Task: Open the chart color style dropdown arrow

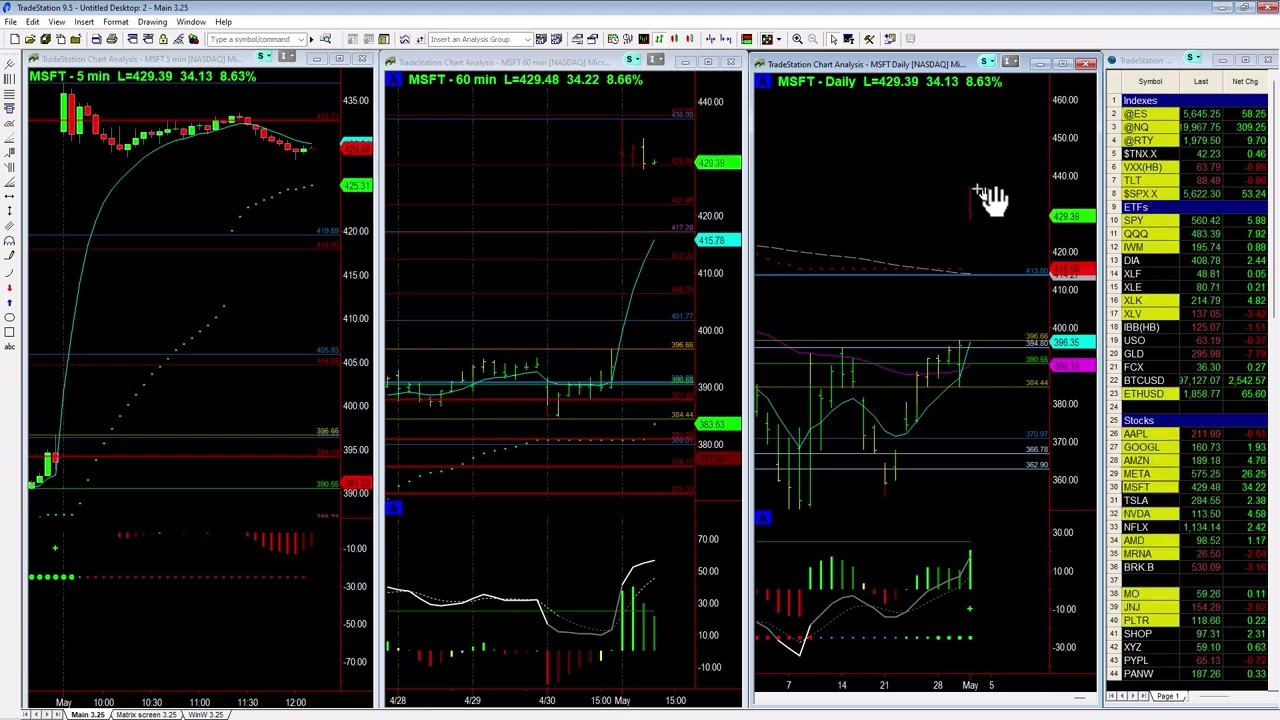Action: 779,39
